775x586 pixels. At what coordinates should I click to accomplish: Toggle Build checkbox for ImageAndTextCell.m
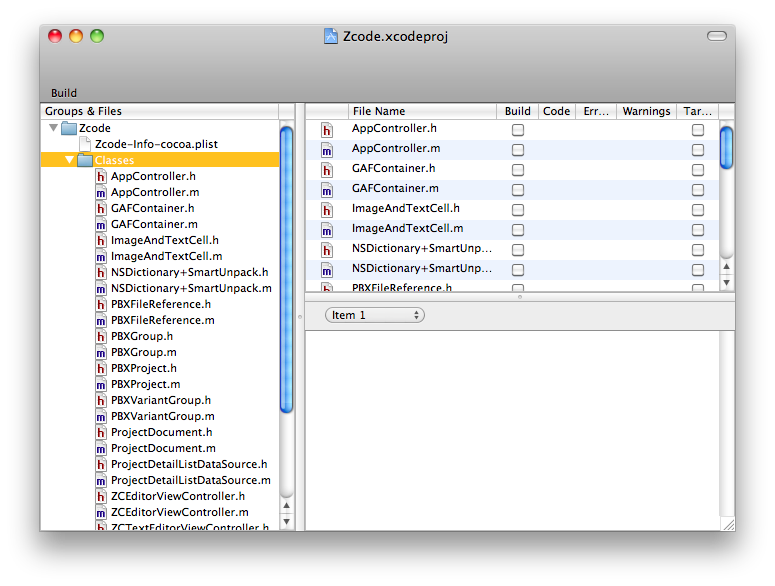(x=517, y=230)
